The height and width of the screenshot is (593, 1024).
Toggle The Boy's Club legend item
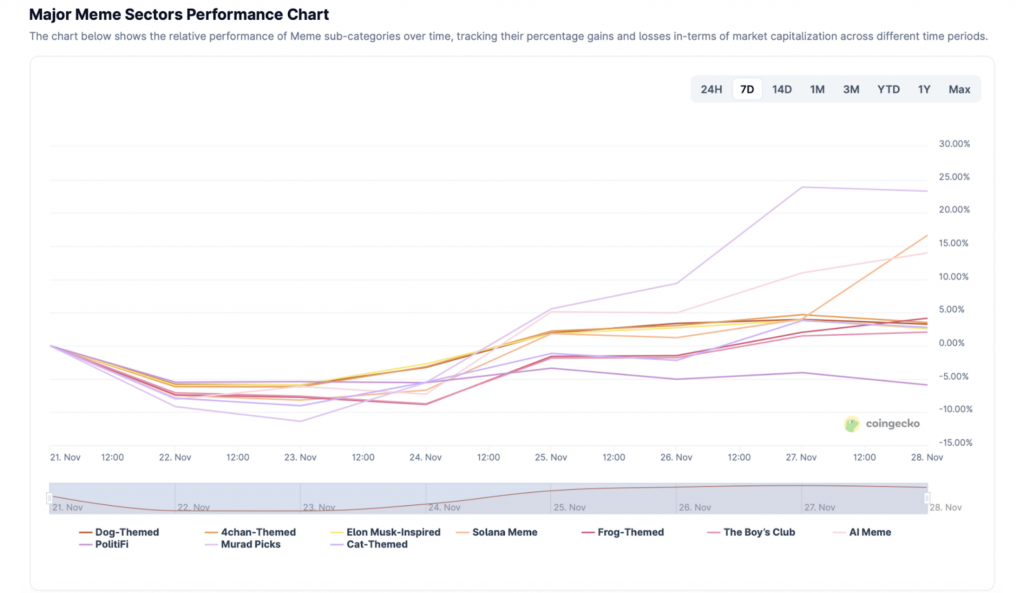(759, 532)
